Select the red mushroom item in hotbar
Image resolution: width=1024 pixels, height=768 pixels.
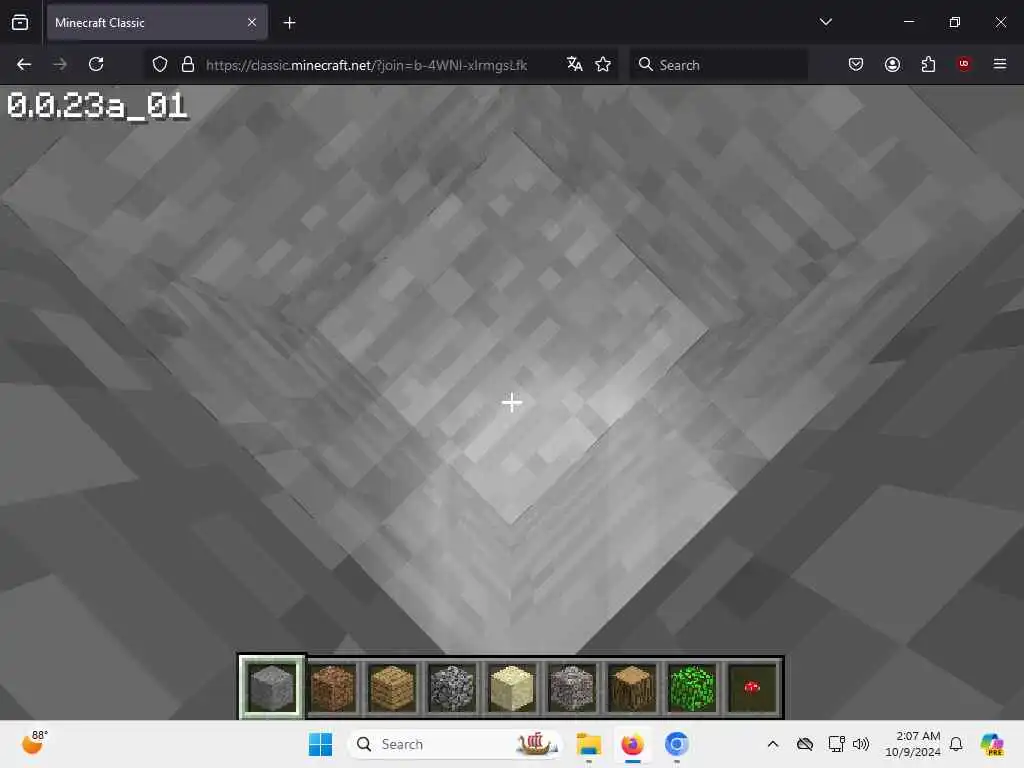pyautogui.click(x=752, y=687)
